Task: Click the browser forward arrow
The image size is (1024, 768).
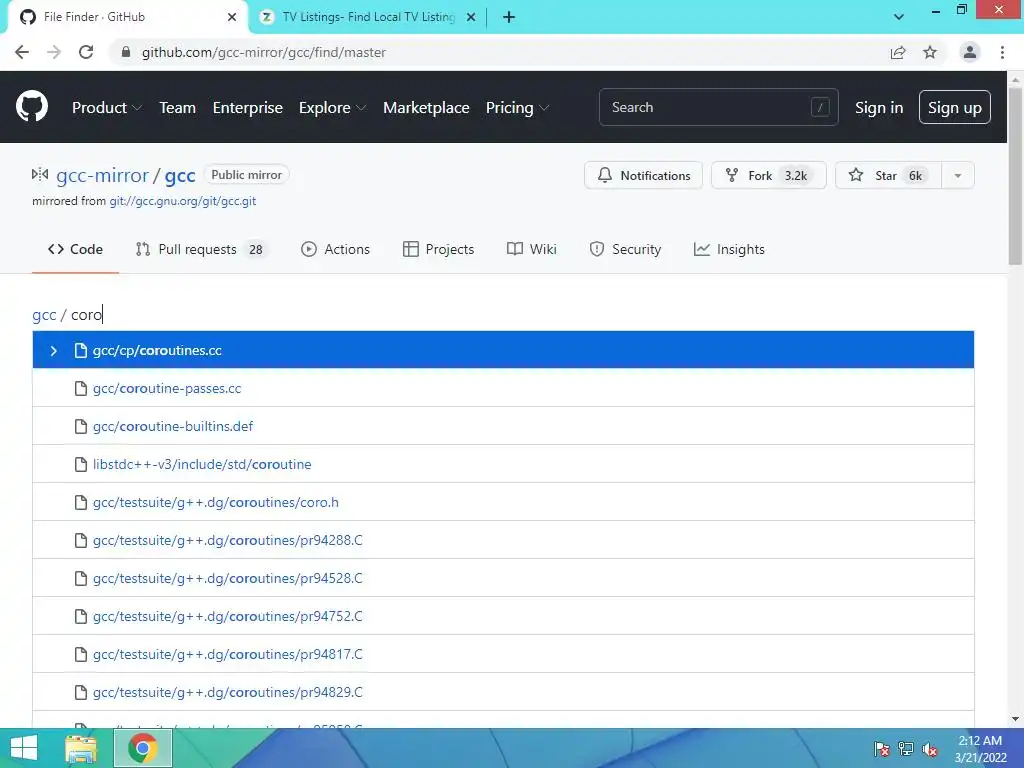Action: [x=54, y=52]
